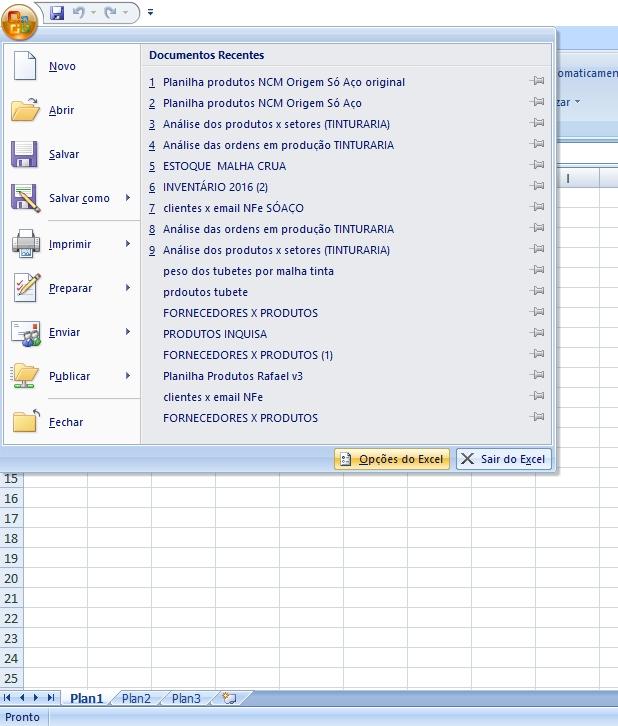Screen dimensions: 618x726
Task: Click the Save icon in Quick Access toolbar
Action: (x=57, y=13)
